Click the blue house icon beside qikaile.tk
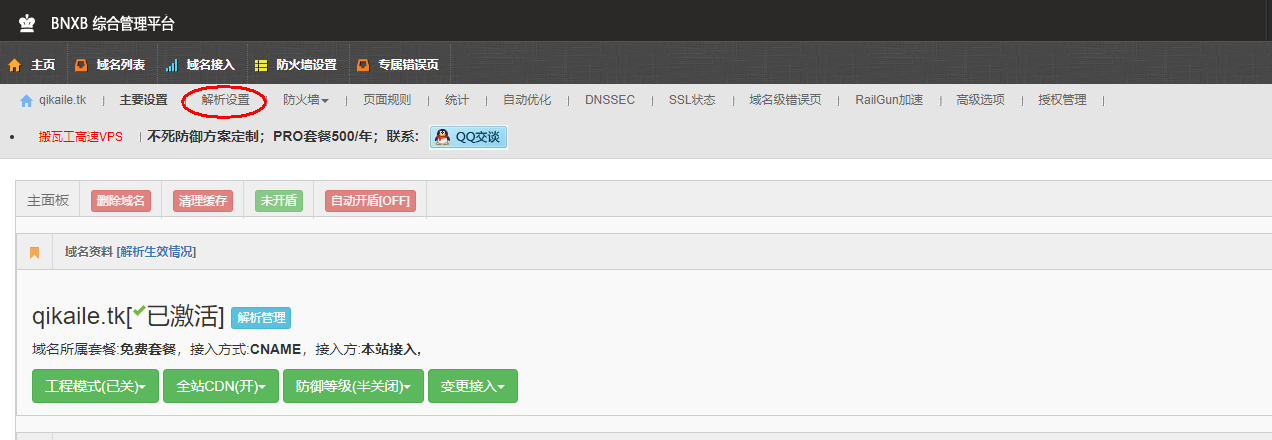The width and height of the screenshot is (1272, 440). click(x=26, y=100)
